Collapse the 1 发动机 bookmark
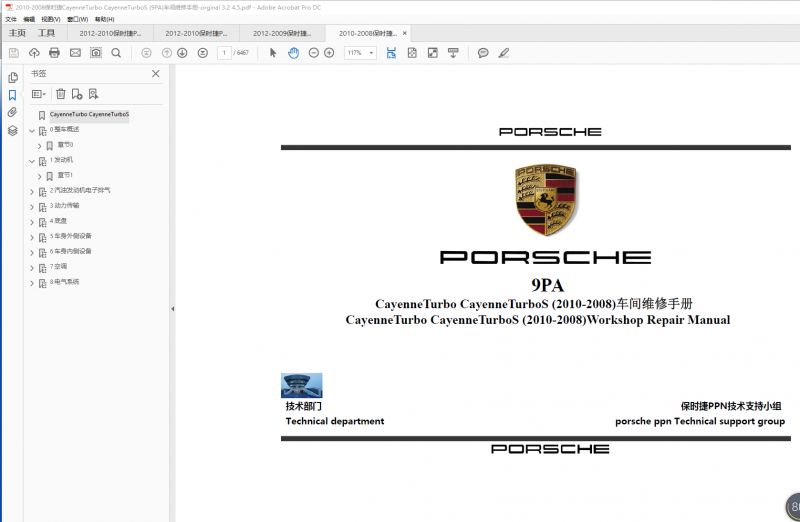Screen dimensions: 800x522 point(32,161)
